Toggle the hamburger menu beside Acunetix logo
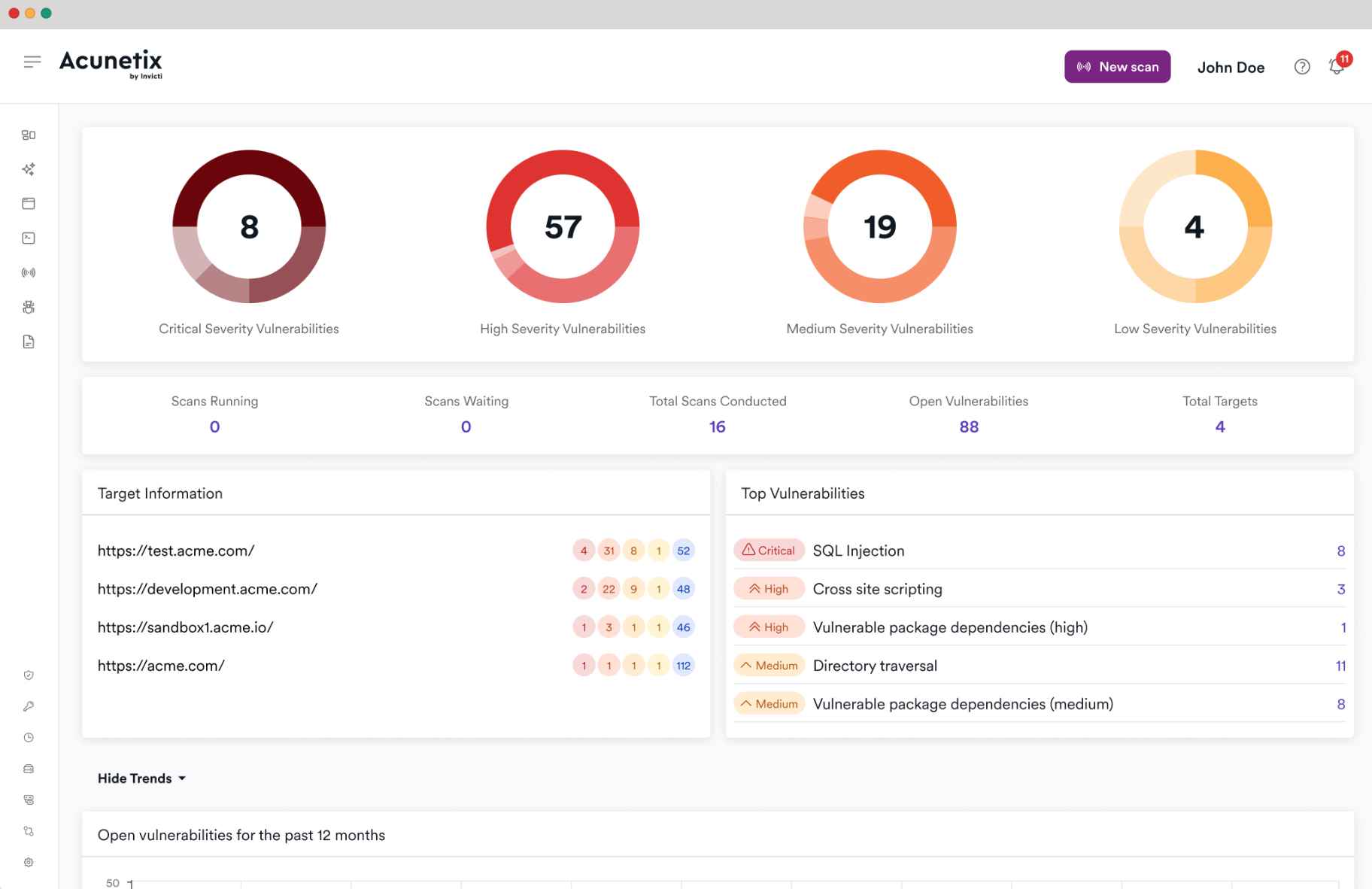 click(x=32, y=61)
